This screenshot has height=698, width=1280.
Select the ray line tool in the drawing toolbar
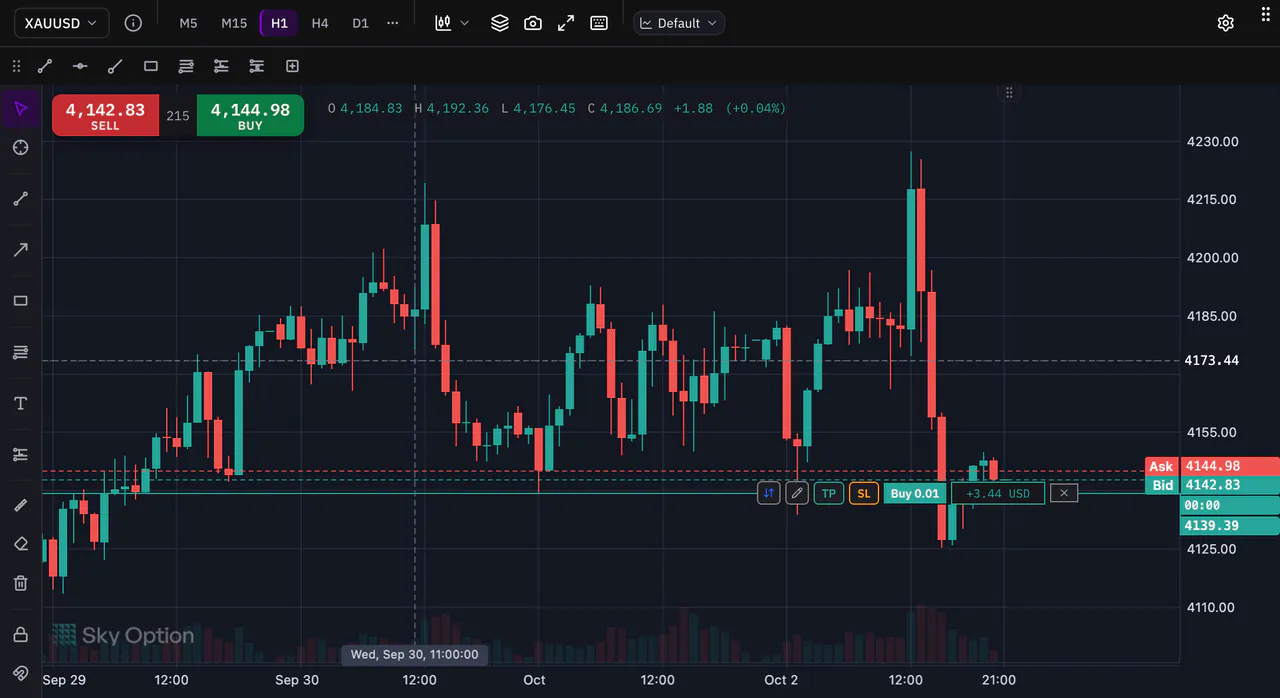[115, 66]
